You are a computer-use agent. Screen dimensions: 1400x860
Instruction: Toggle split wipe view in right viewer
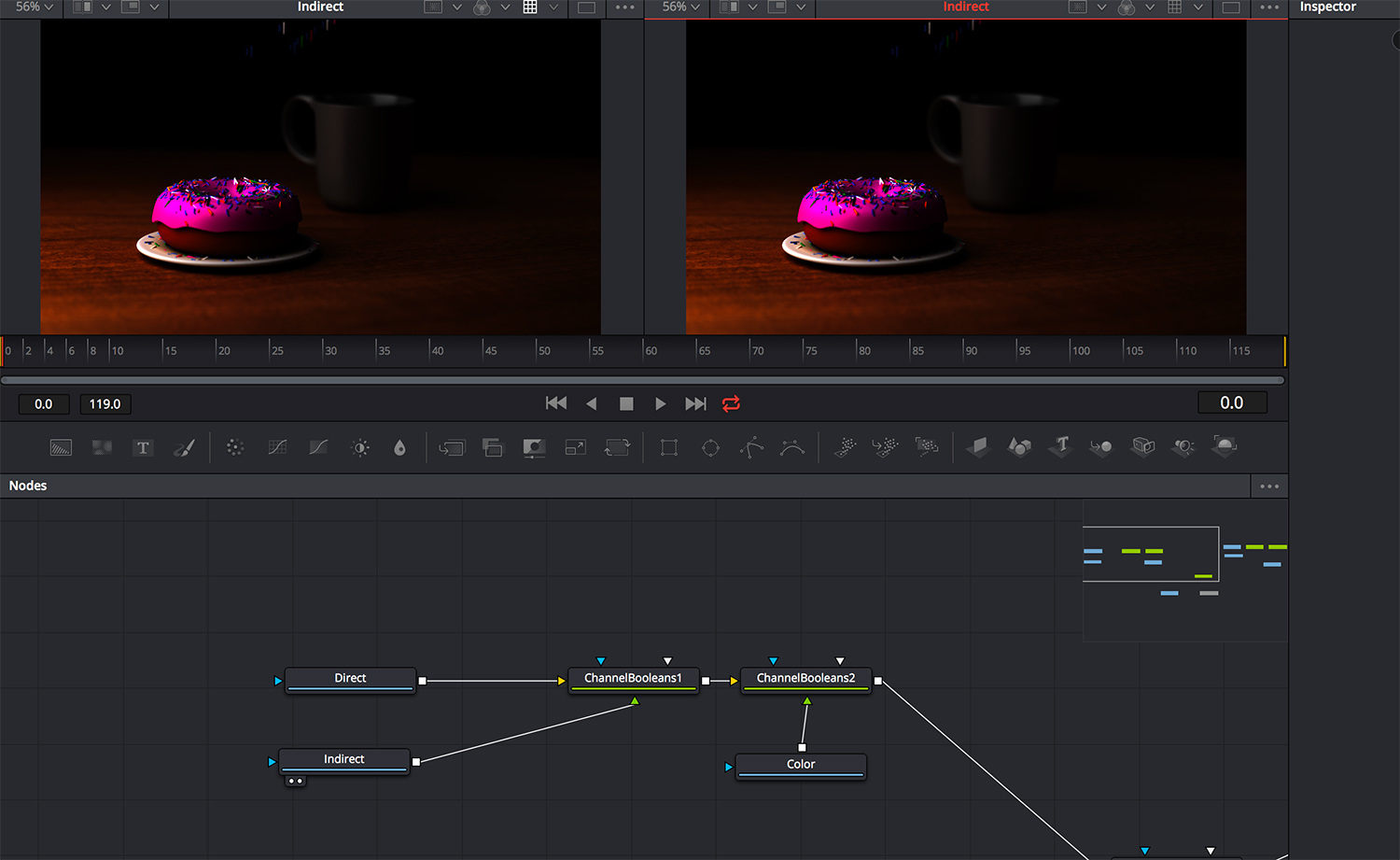coord(729,7)
